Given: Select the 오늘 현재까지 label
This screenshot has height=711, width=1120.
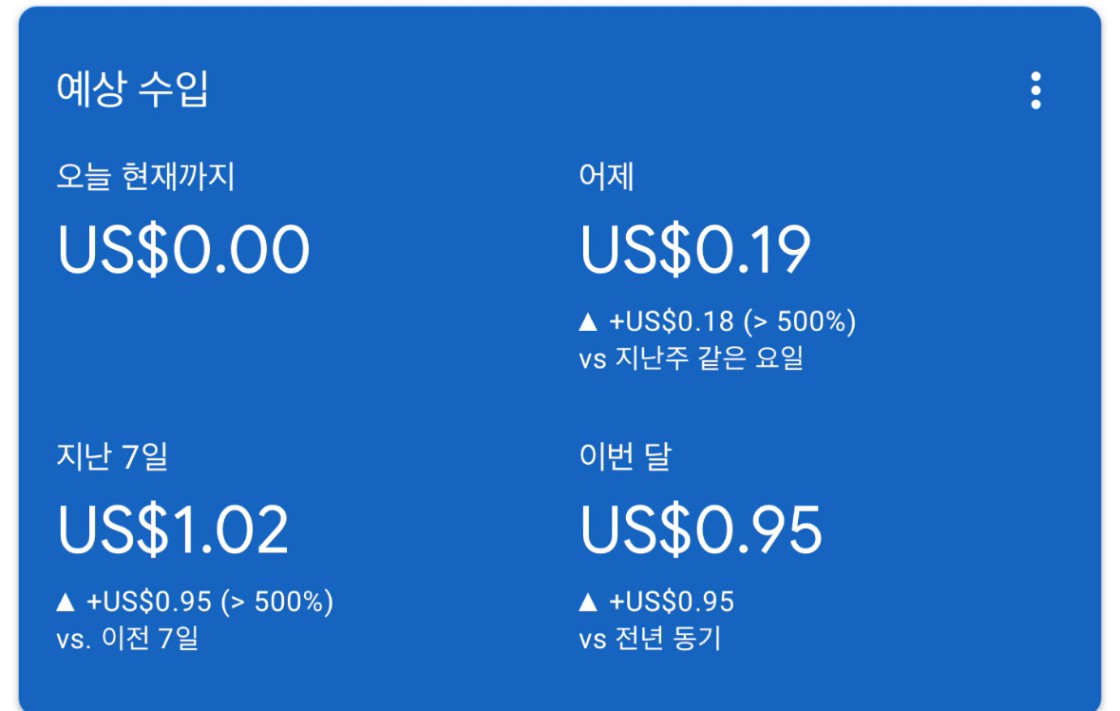Looking at the screenshot, I should (x=146, y=178).
